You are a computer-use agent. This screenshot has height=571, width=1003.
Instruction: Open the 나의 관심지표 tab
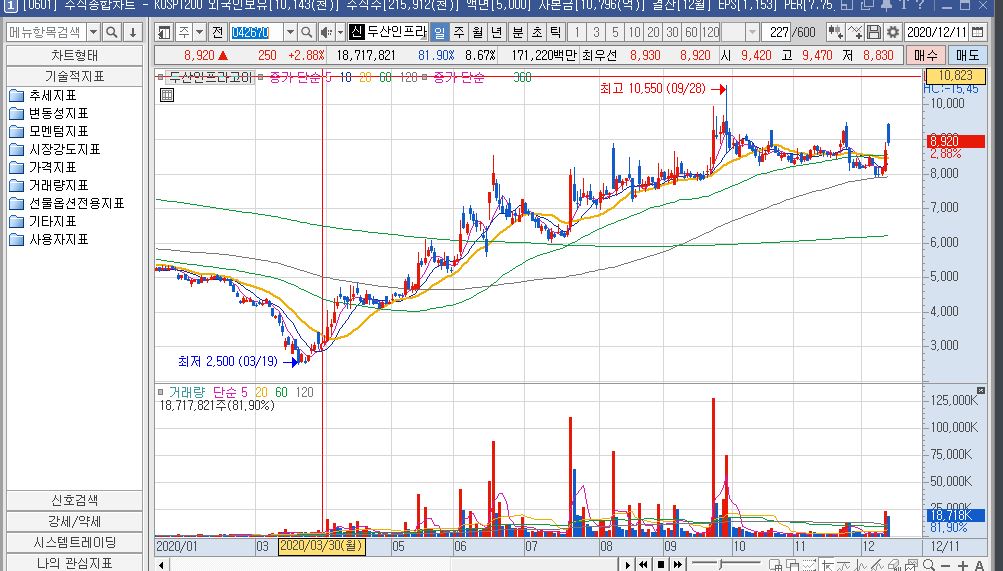coord(74,563)
